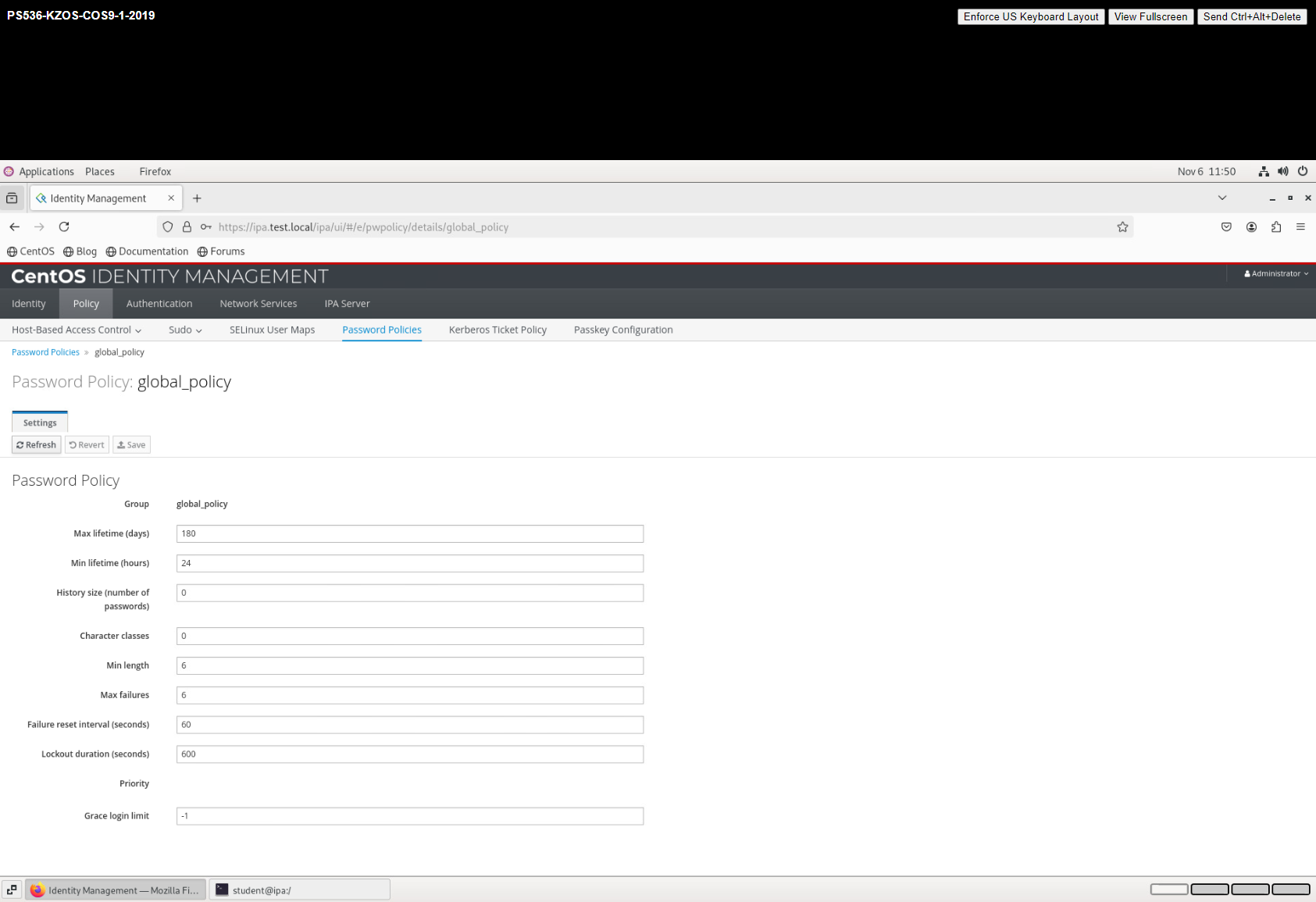The image size is (1316, 902).
Task: Click the Send Ctrl+Alt+Delete button
Action: tap(1252, 16)
